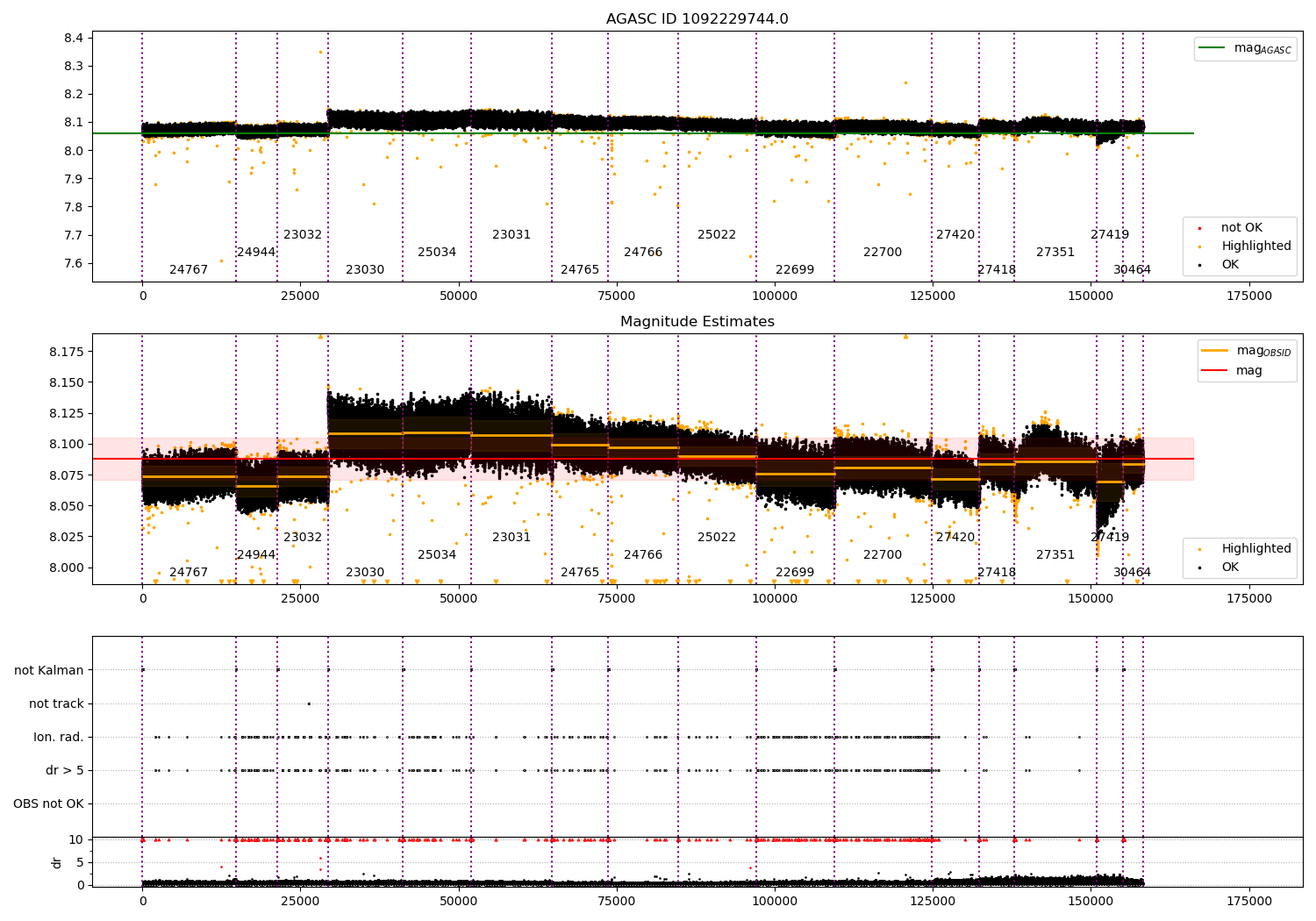Click the 8.175 y-axis tick label
Screen dimensions: 1316x921
[x=67, y=352]
